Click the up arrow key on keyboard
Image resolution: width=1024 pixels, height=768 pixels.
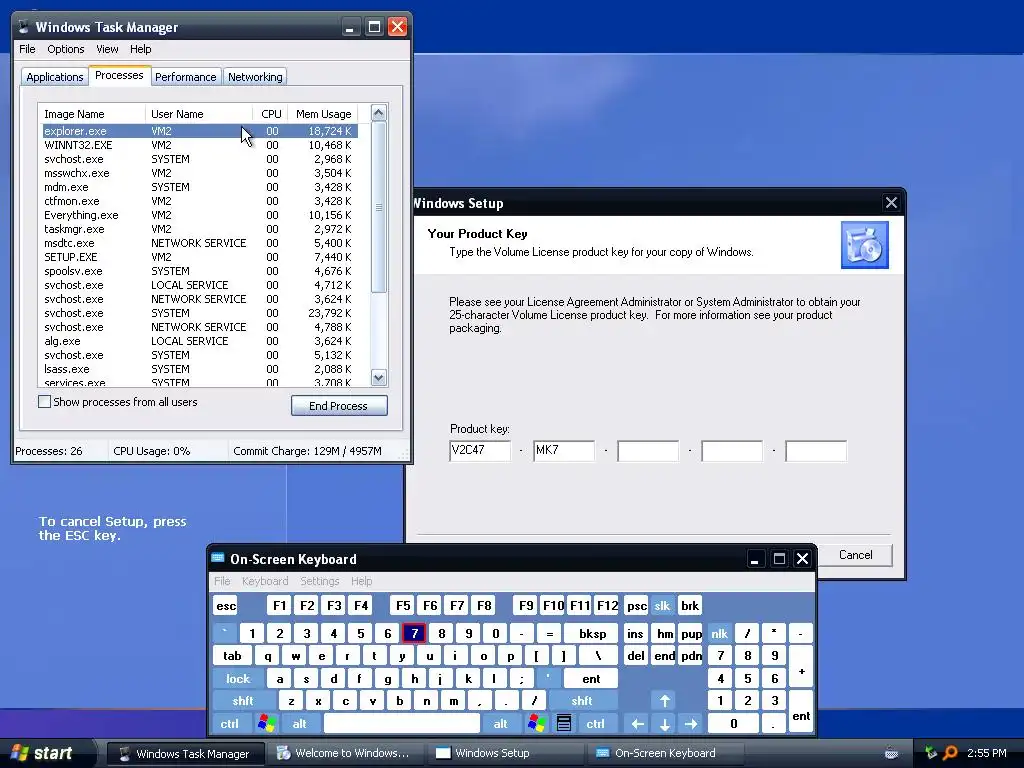click(x=665, y=701)
